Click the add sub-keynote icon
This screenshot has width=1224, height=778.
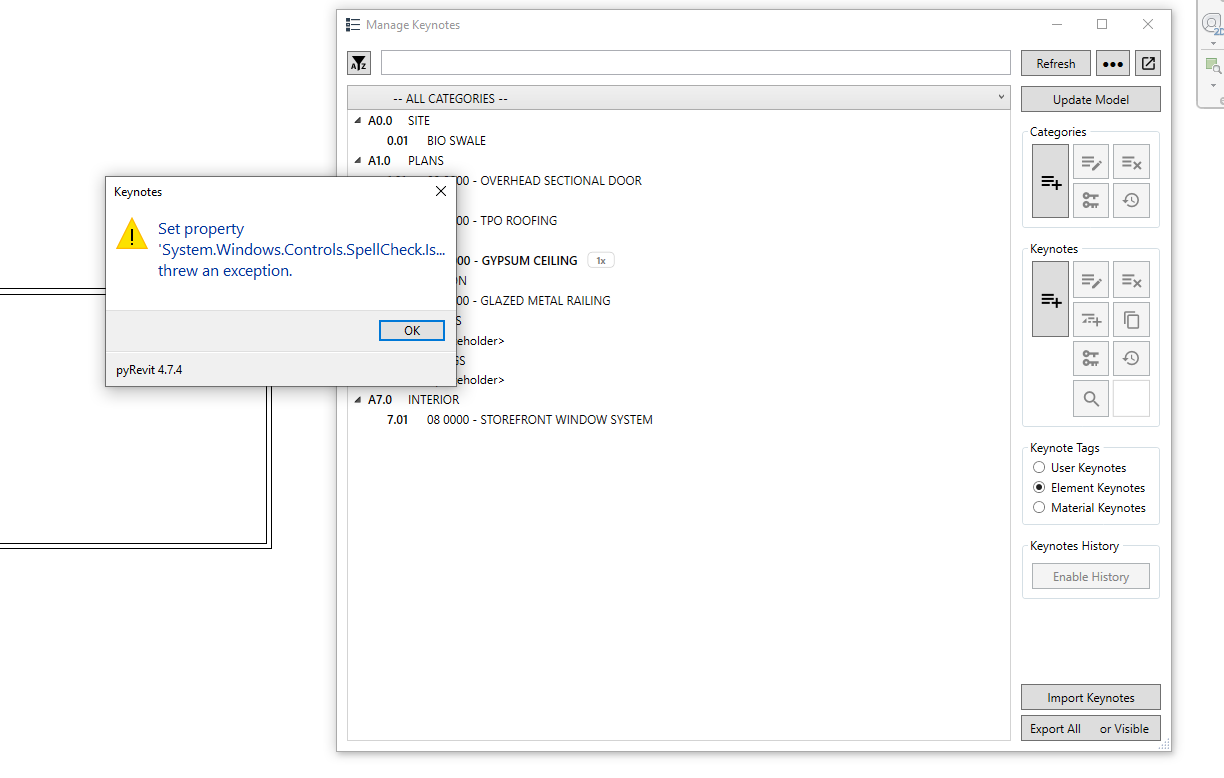click(1091, 319)
